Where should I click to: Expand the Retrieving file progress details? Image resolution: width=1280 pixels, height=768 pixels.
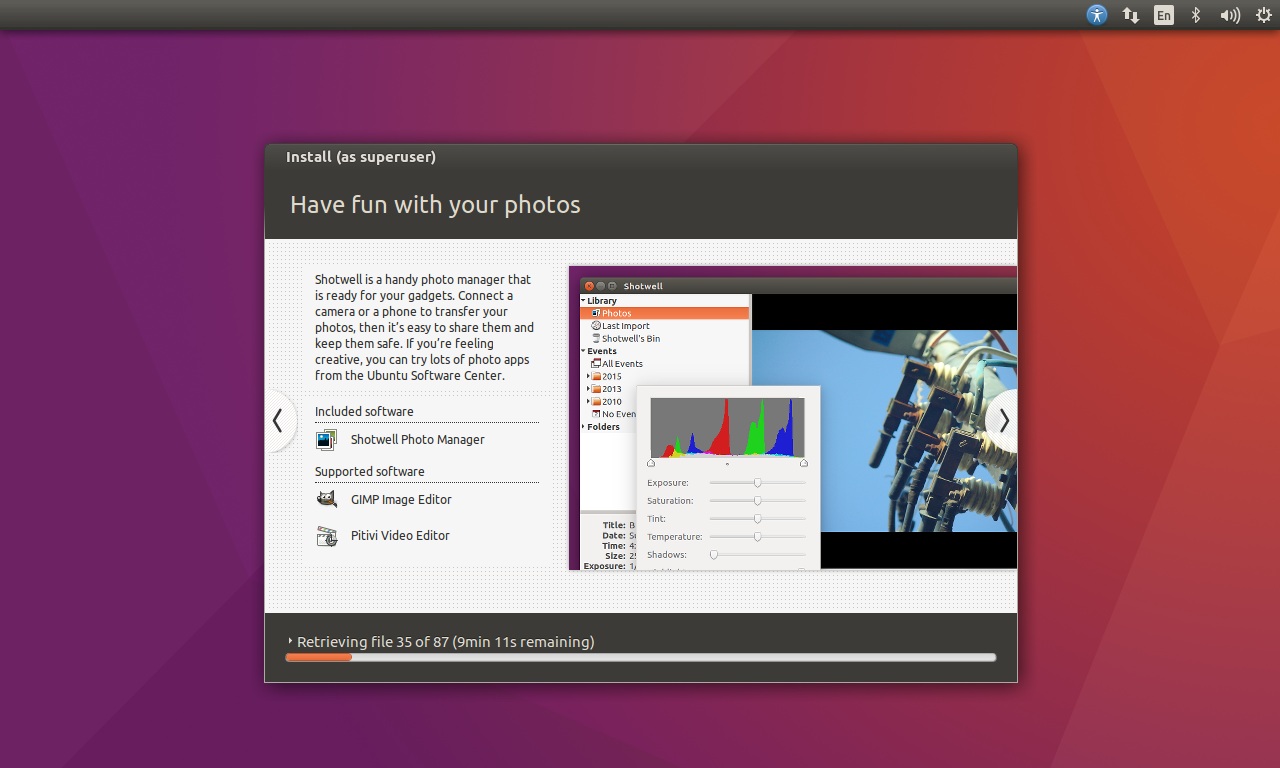click(291, 642)
